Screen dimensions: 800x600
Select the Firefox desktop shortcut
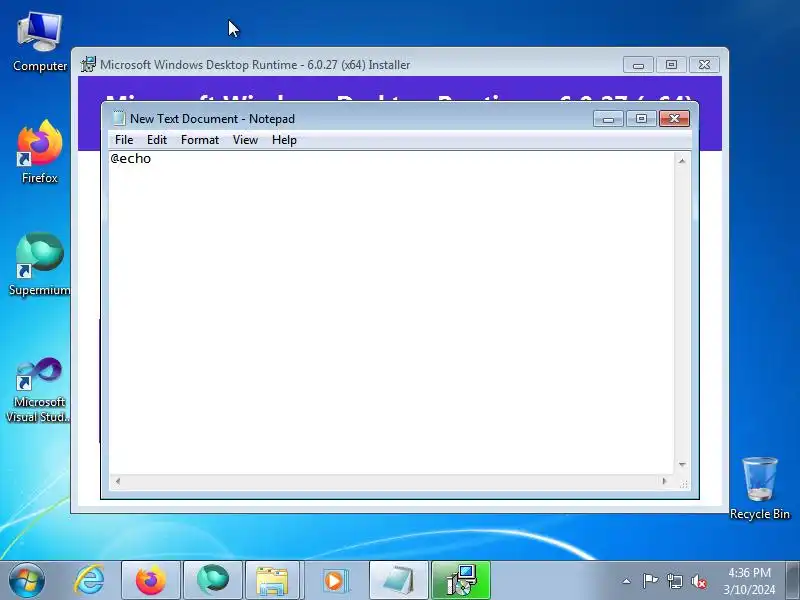[x=40, y=152]
